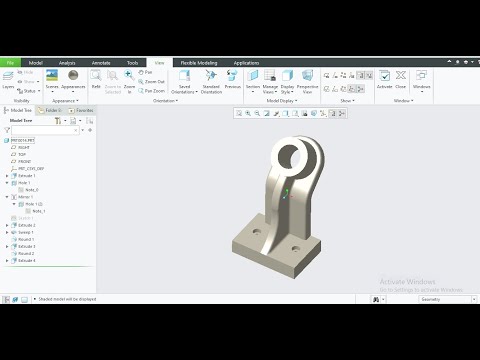Toggle point display in Show group

(343, 76)
